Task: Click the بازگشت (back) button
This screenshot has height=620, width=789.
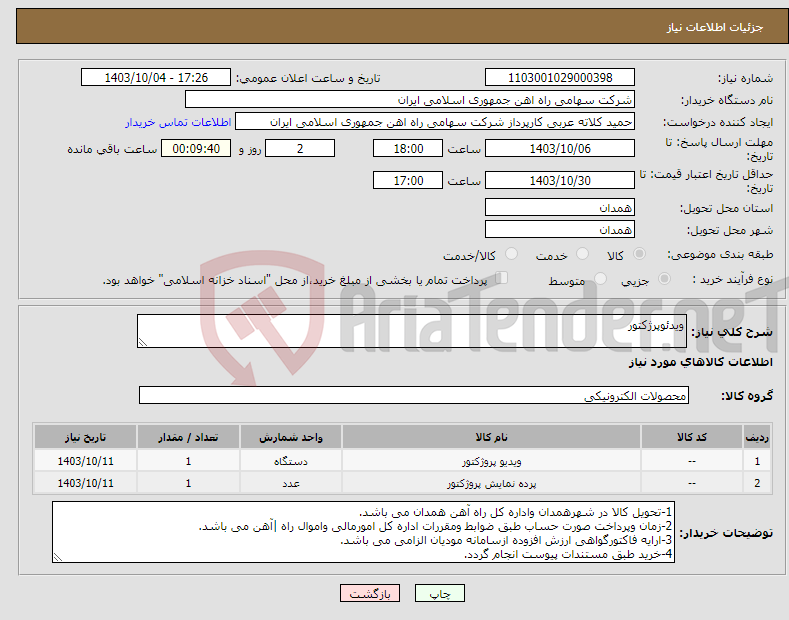Action: point(370,594)
